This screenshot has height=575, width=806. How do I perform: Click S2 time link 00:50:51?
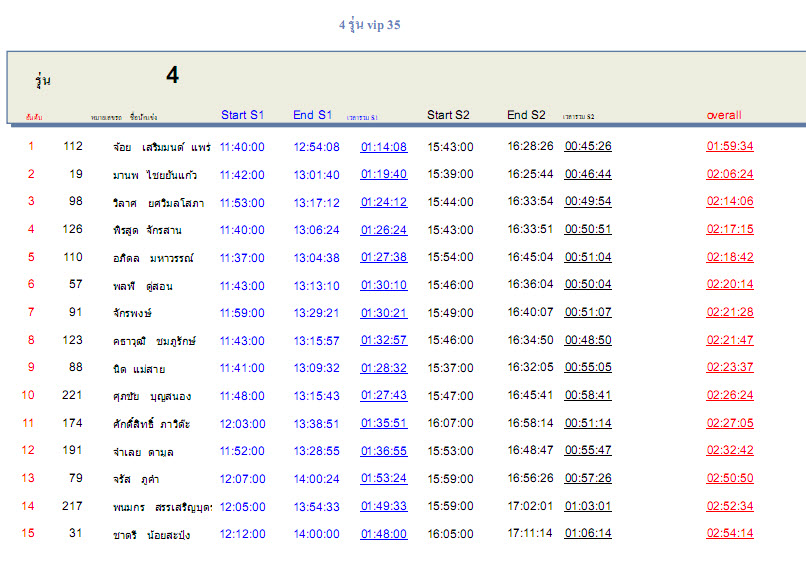pyautogui.click(x=588, y=229)
